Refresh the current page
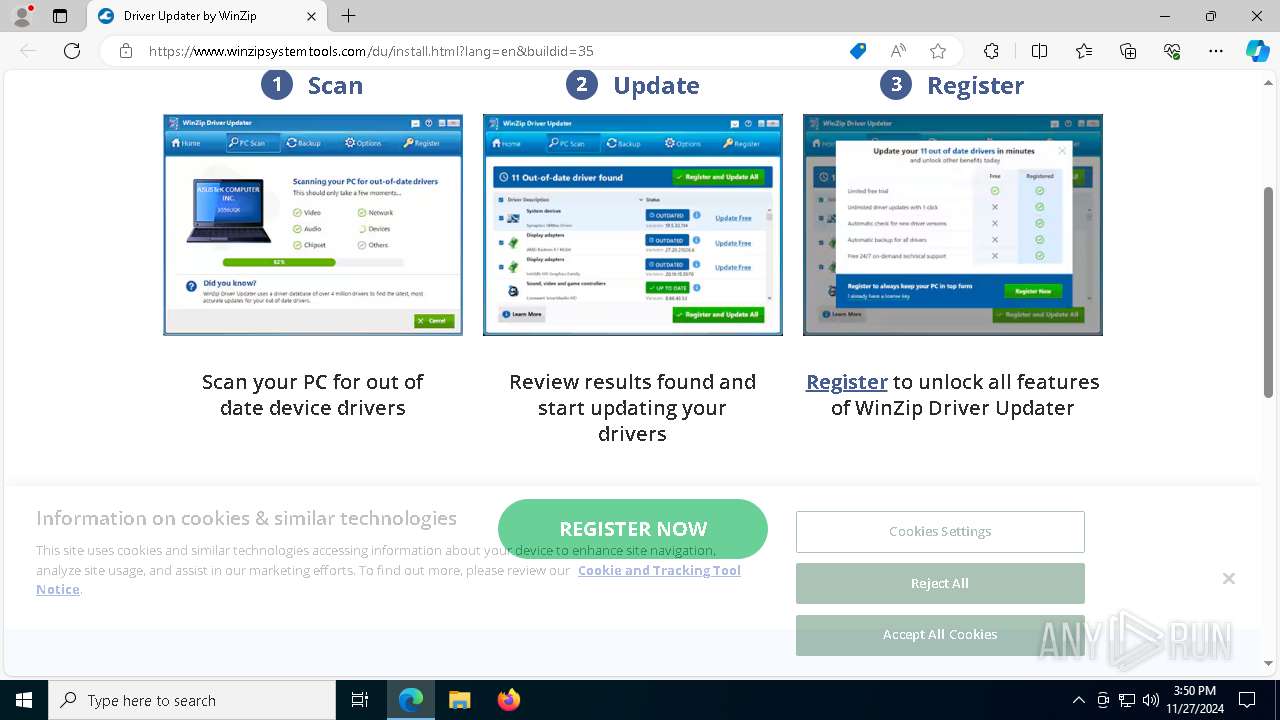 point(72,51)
